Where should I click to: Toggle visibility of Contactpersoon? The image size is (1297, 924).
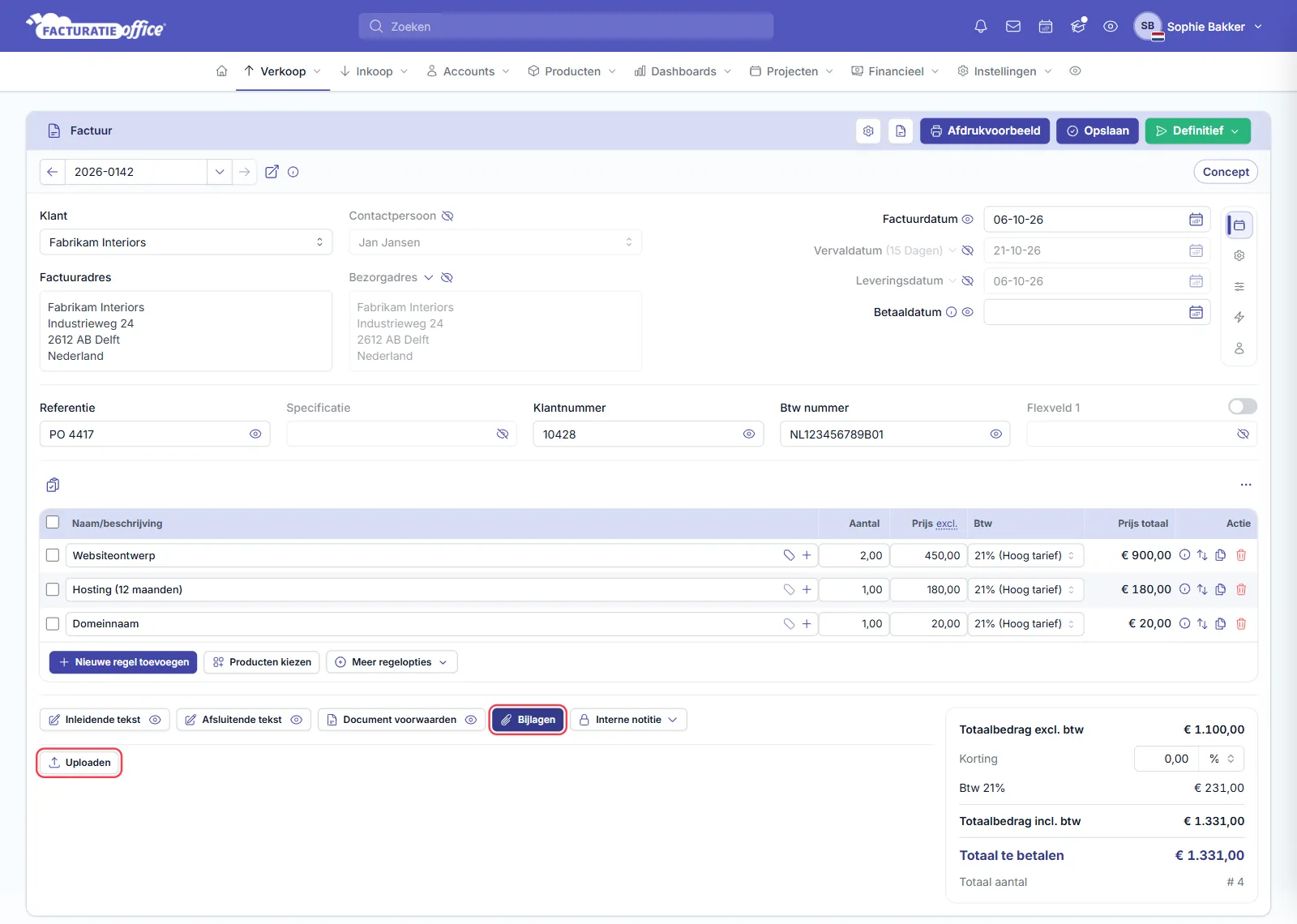pyautogui.click(x=447, y=216)
